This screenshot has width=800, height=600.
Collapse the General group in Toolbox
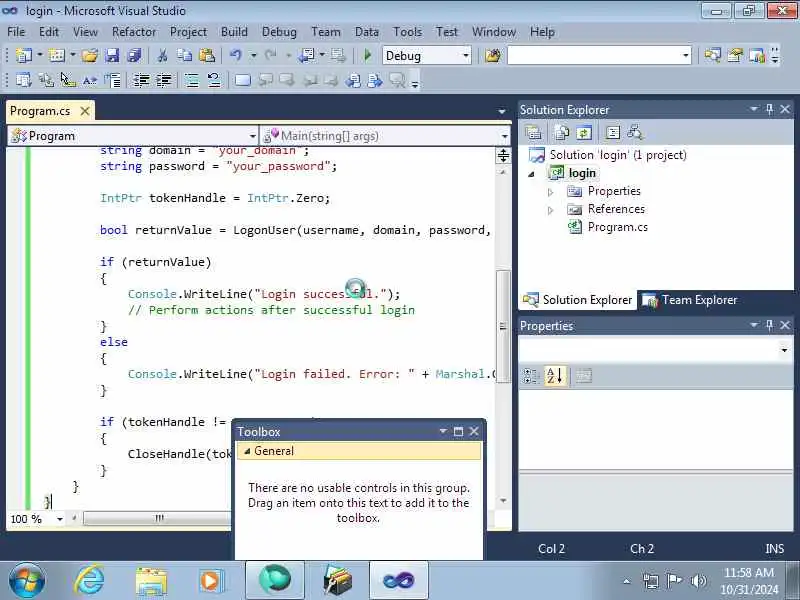(247, 451)
